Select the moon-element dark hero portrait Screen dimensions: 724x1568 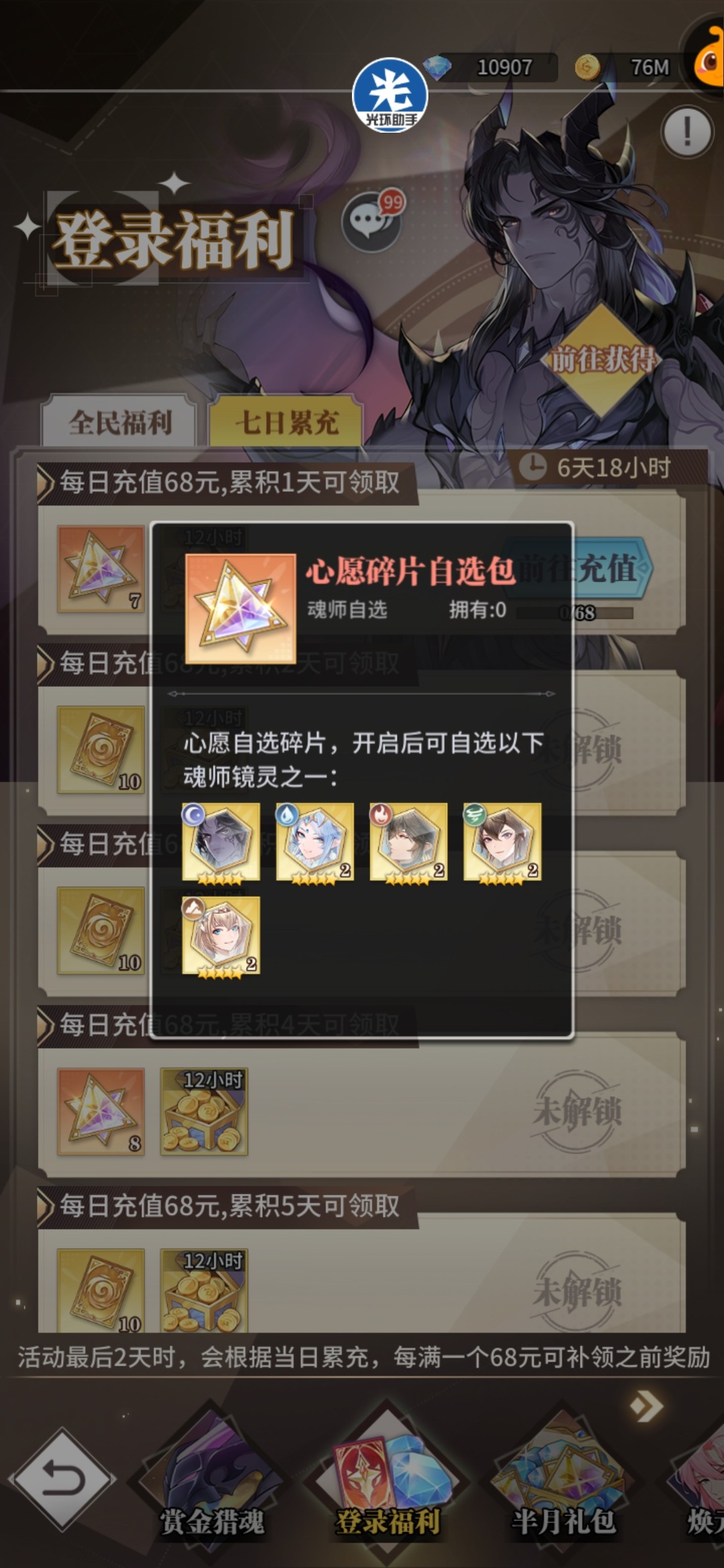pos(221,842)
